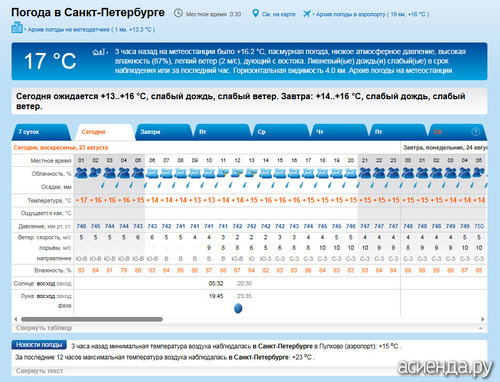Click the help question mark on Сб tab
Image resolution: width=500 pixels, height=382 pixels.
pyautogui.click(x=476, y=132)
